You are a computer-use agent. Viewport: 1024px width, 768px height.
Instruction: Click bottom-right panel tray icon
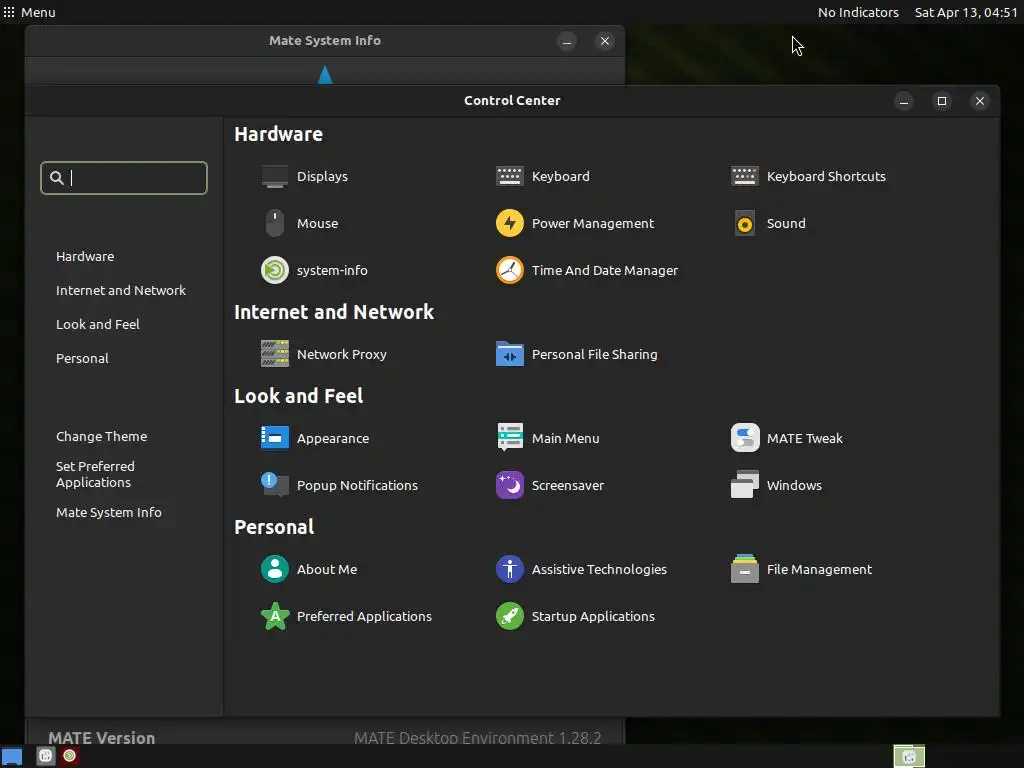tap(909, 756)
